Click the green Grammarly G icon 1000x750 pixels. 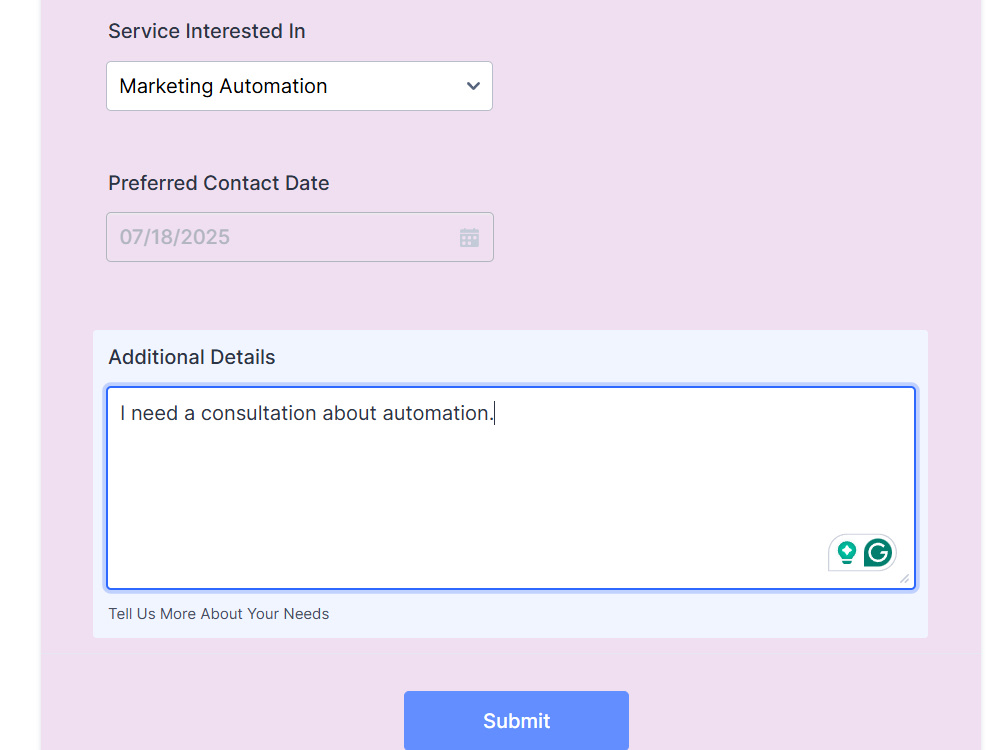coord(878,552)
